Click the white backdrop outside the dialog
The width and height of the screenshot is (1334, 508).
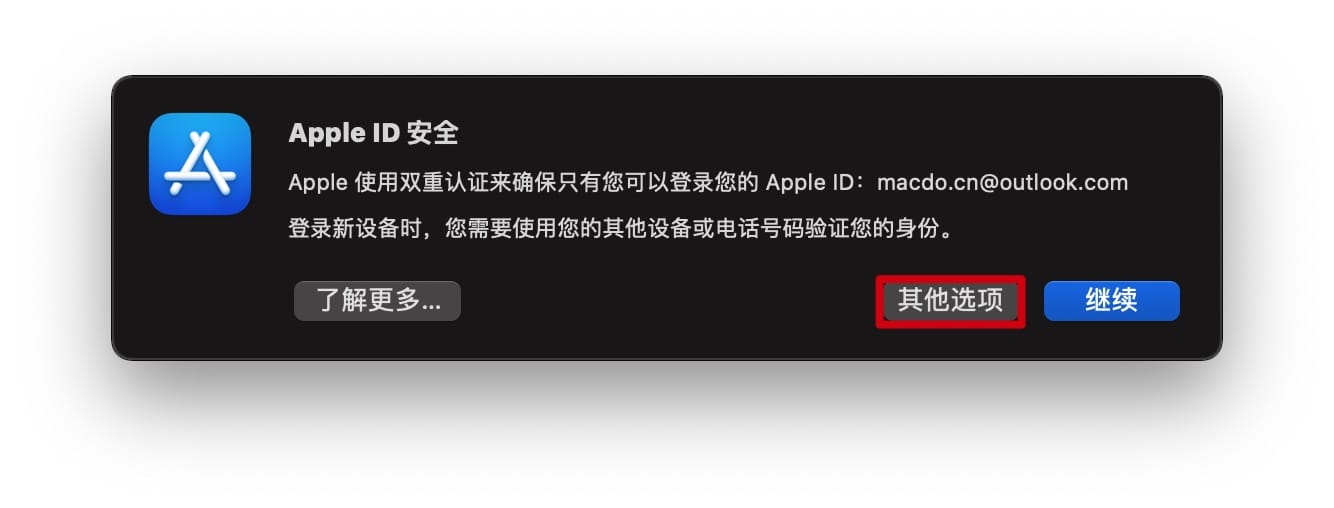click(667, 440)
